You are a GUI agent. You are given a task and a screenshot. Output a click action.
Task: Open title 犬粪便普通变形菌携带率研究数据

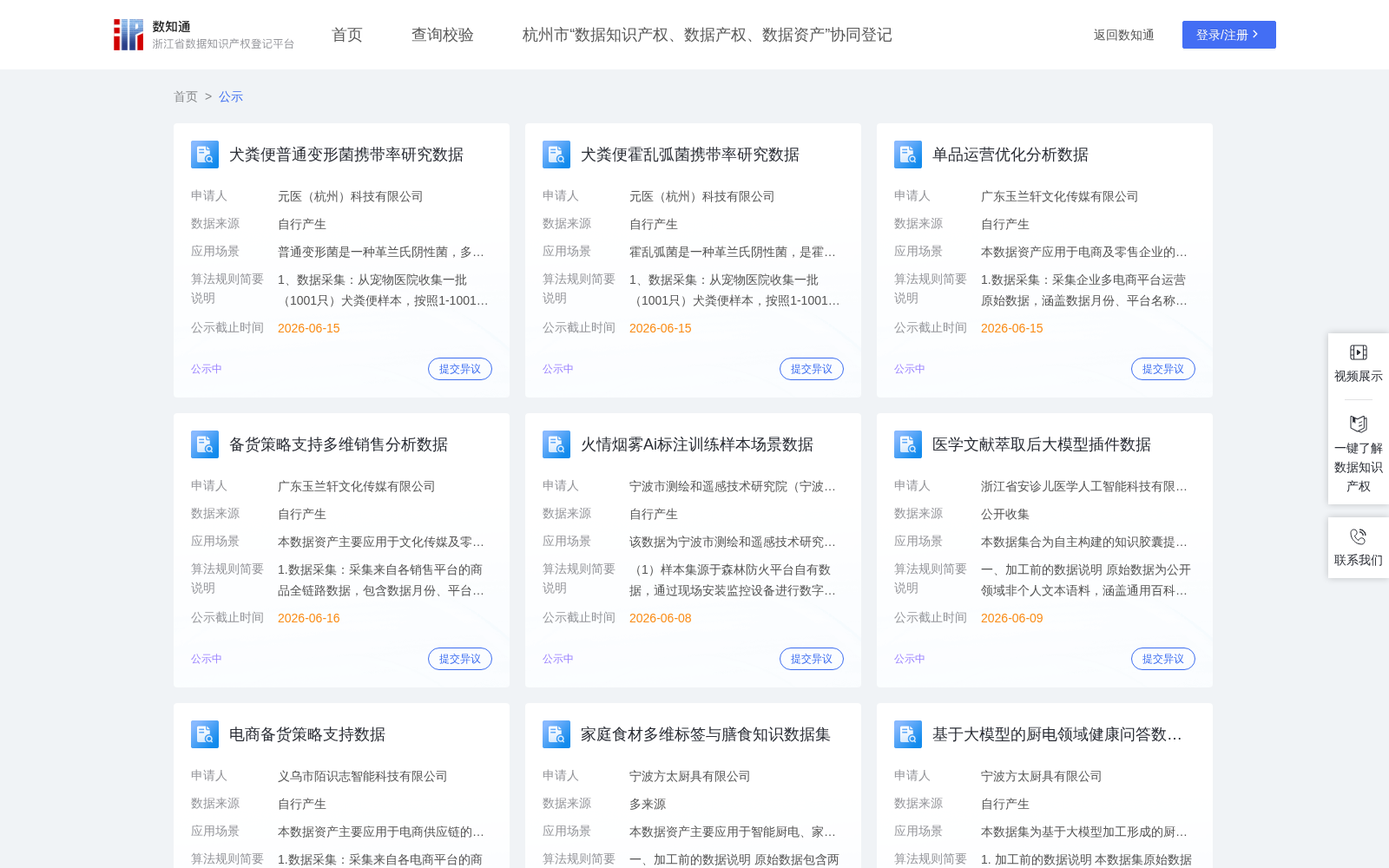pos(346,155)
